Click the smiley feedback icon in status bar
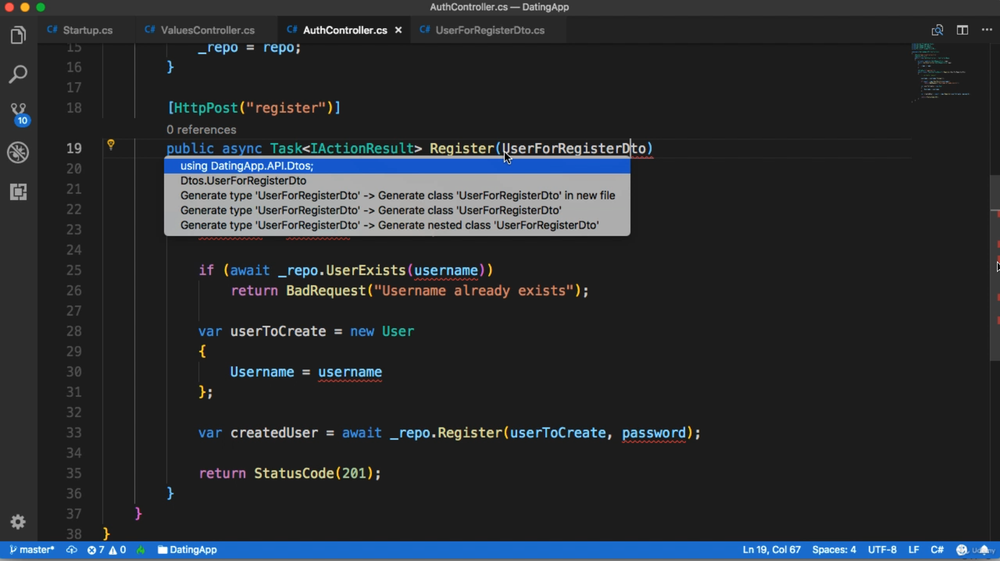This screenshot has height=561, width=1000. [x=962, y=550]
